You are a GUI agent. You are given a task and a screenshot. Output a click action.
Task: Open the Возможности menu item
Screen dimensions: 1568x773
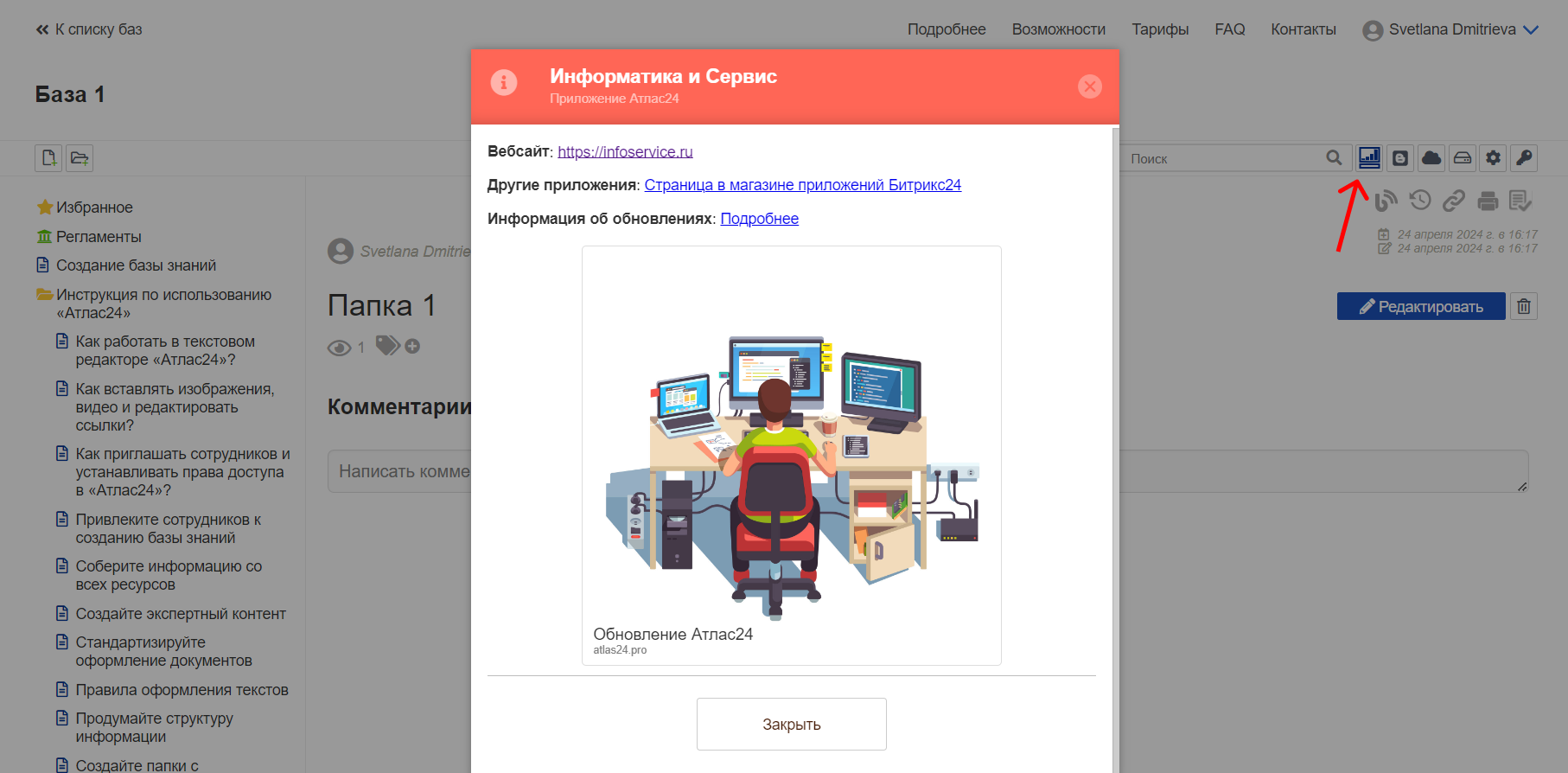(x=1059, y=29)
